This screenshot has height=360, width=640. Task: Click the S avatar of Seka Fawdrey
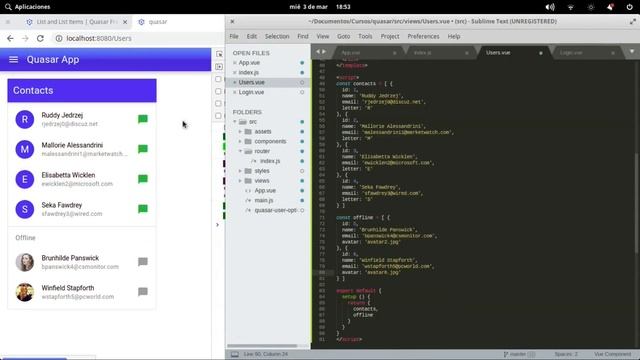[x=25, y=209]
